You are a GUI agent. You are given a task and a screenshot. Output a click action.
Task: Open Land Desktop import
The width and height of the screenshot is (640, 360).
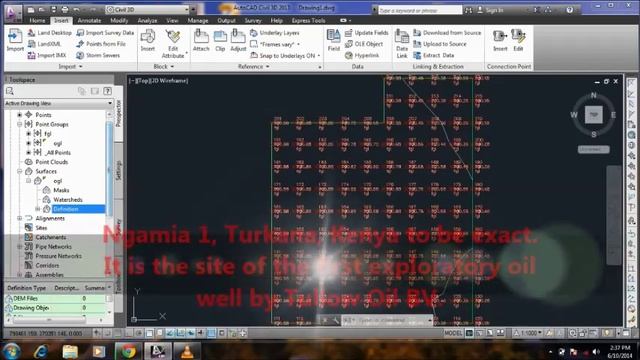click(x=50, y=33)
